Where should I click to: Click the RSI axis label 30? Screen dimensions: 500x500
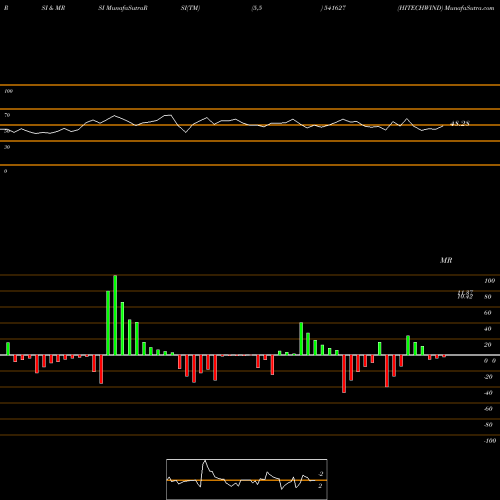tap(7, 147)
